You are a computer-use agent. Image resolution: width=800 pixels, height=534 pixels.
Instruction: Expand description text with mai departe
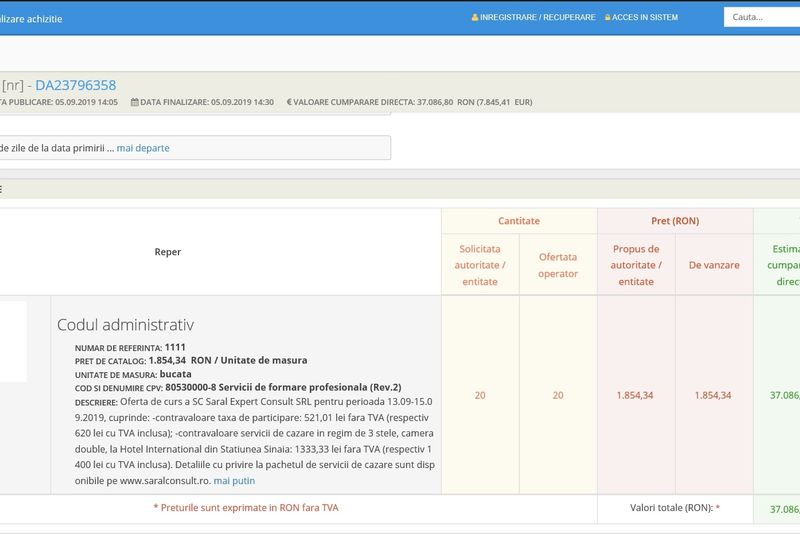(x=143, y=148)
